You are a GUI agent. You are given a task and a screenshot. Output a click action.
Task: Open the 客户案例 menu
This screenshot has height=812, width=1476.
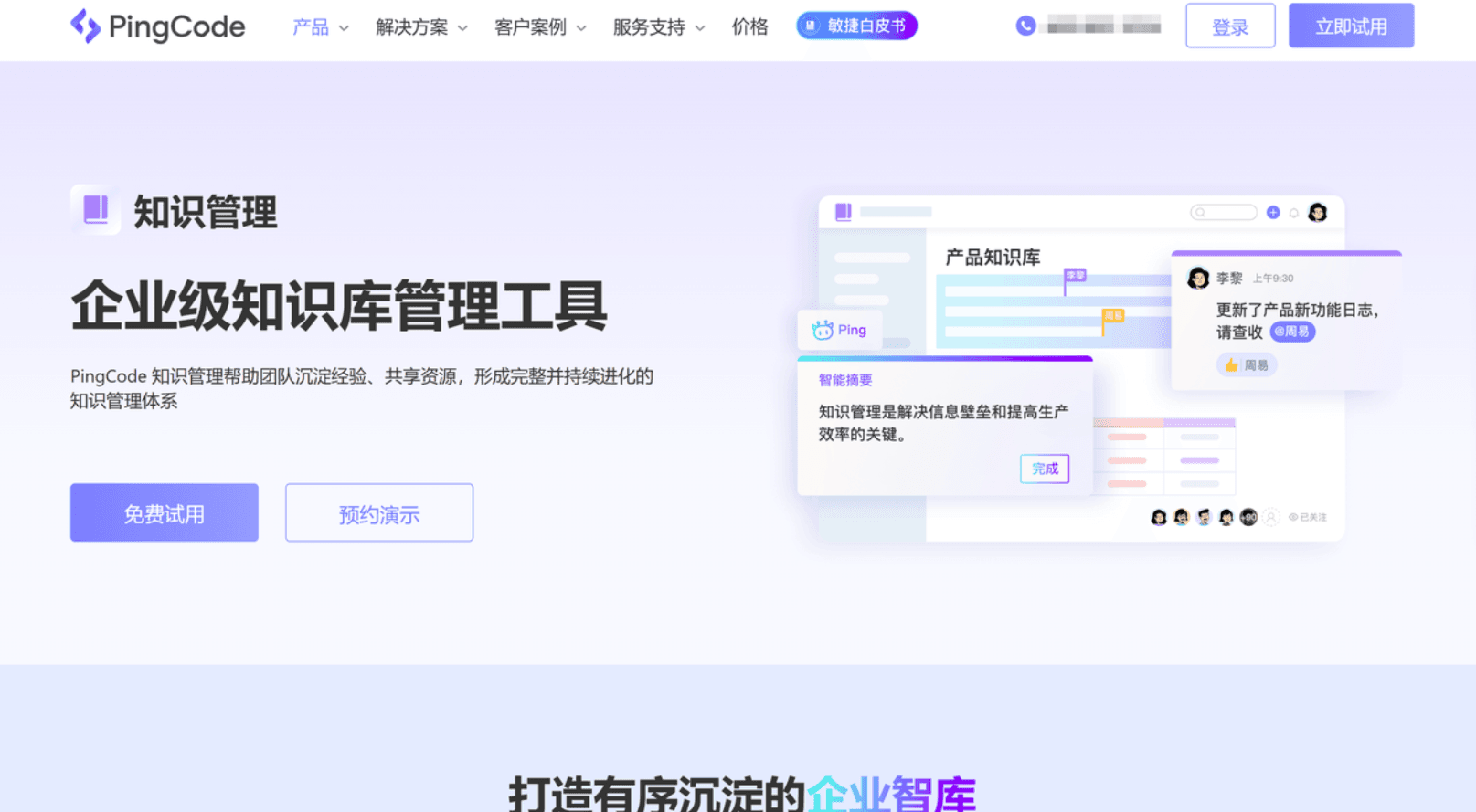(530, 27)
